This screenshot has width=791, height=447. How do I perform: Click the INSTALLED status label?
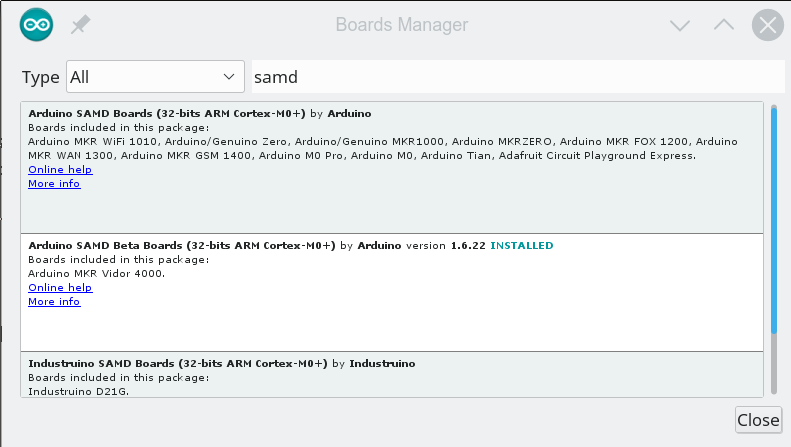[x=521, y=246]
